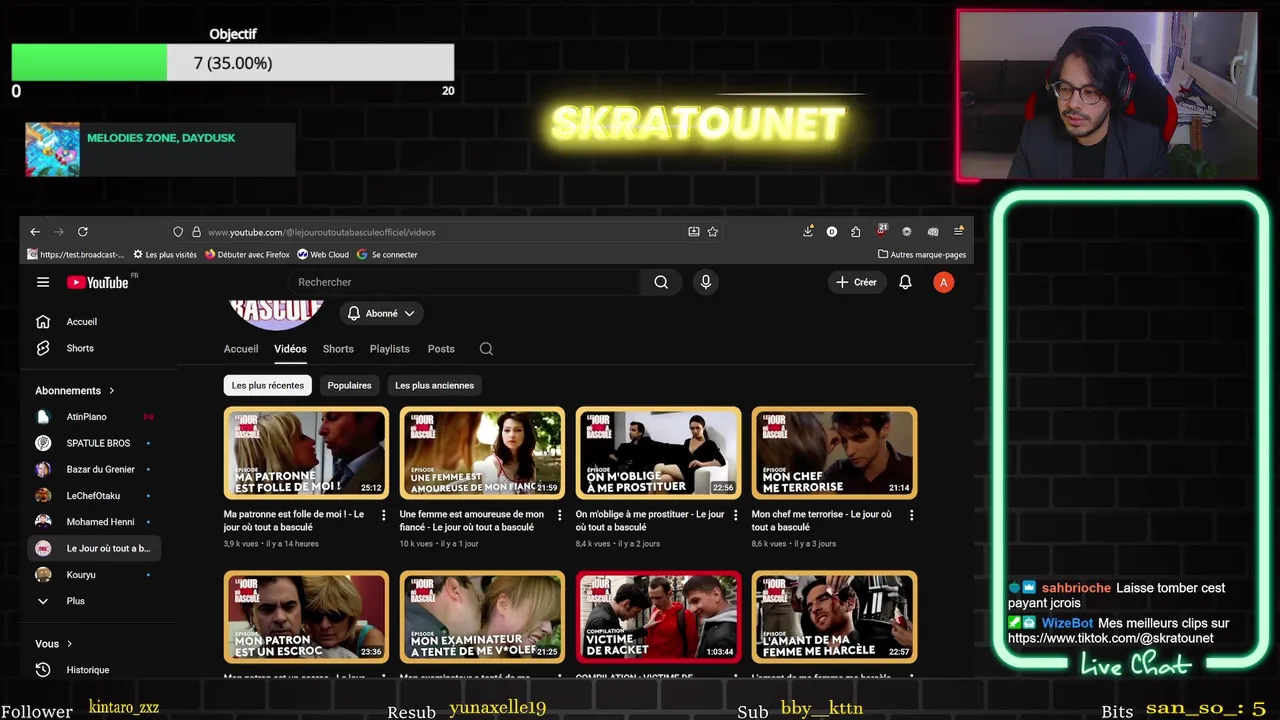Click the red extension icon with badge 21

click(x=882, y=230)
